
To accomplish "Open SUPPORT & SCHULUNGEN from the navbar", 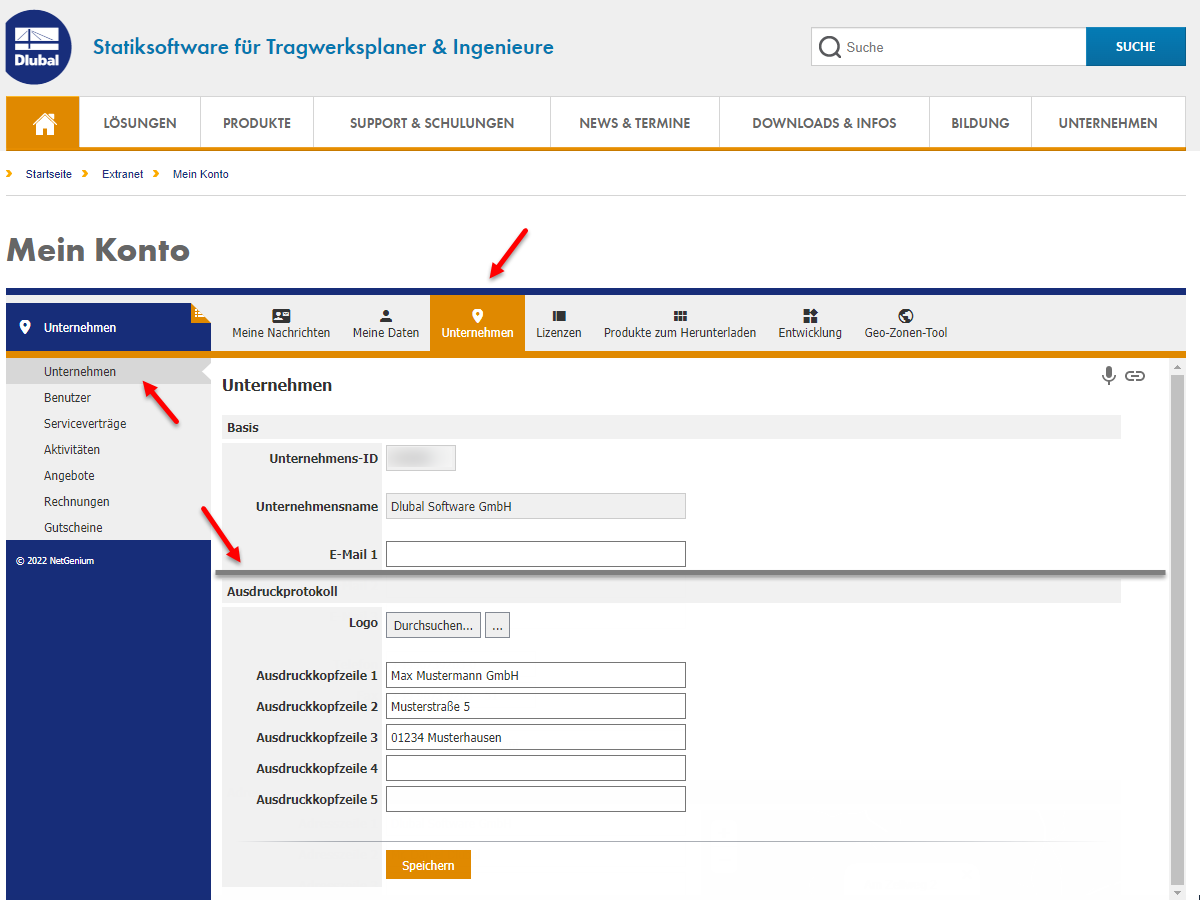I will tap(431, 122).
